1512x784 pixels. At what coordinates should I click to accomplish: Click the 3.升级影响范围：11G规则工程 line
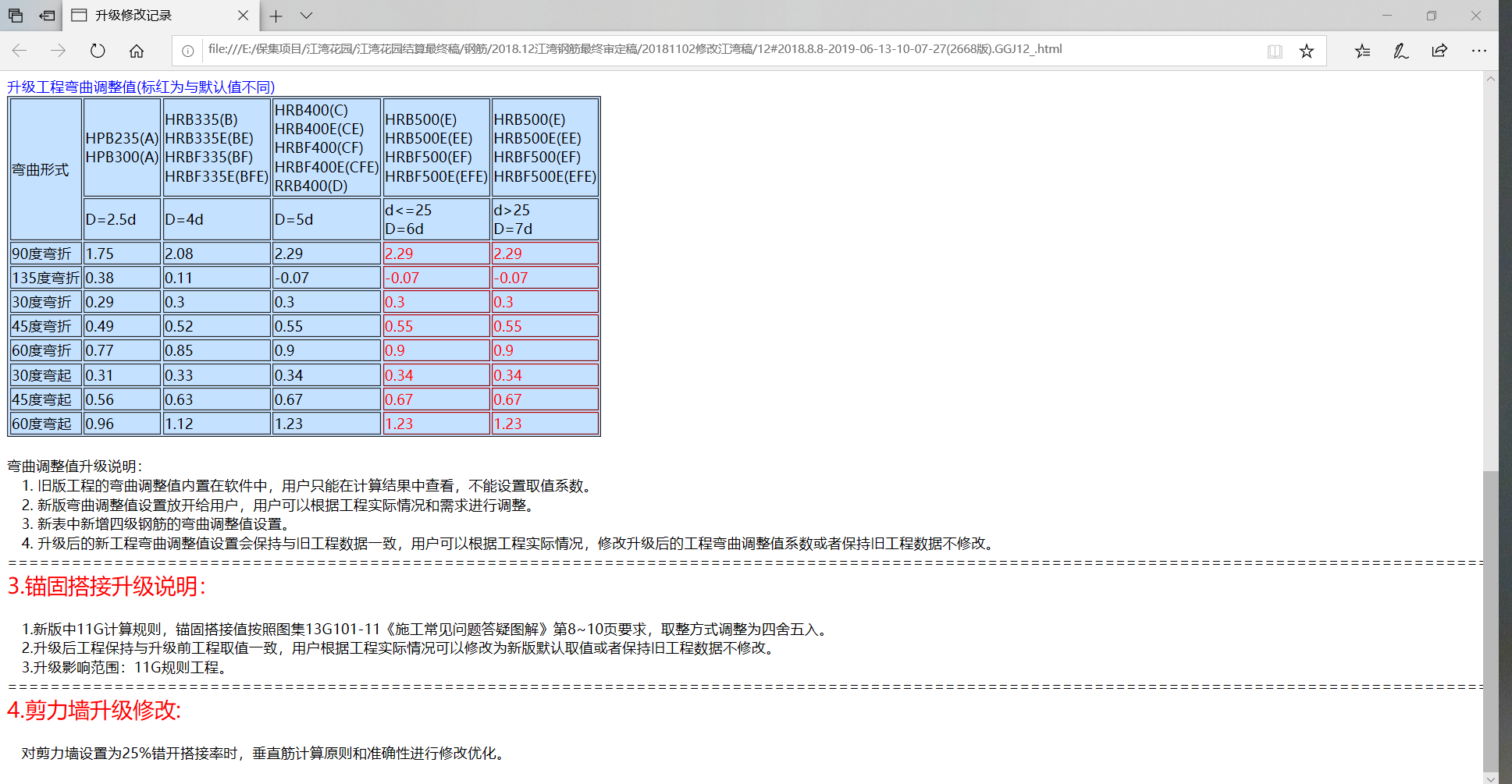126,668
